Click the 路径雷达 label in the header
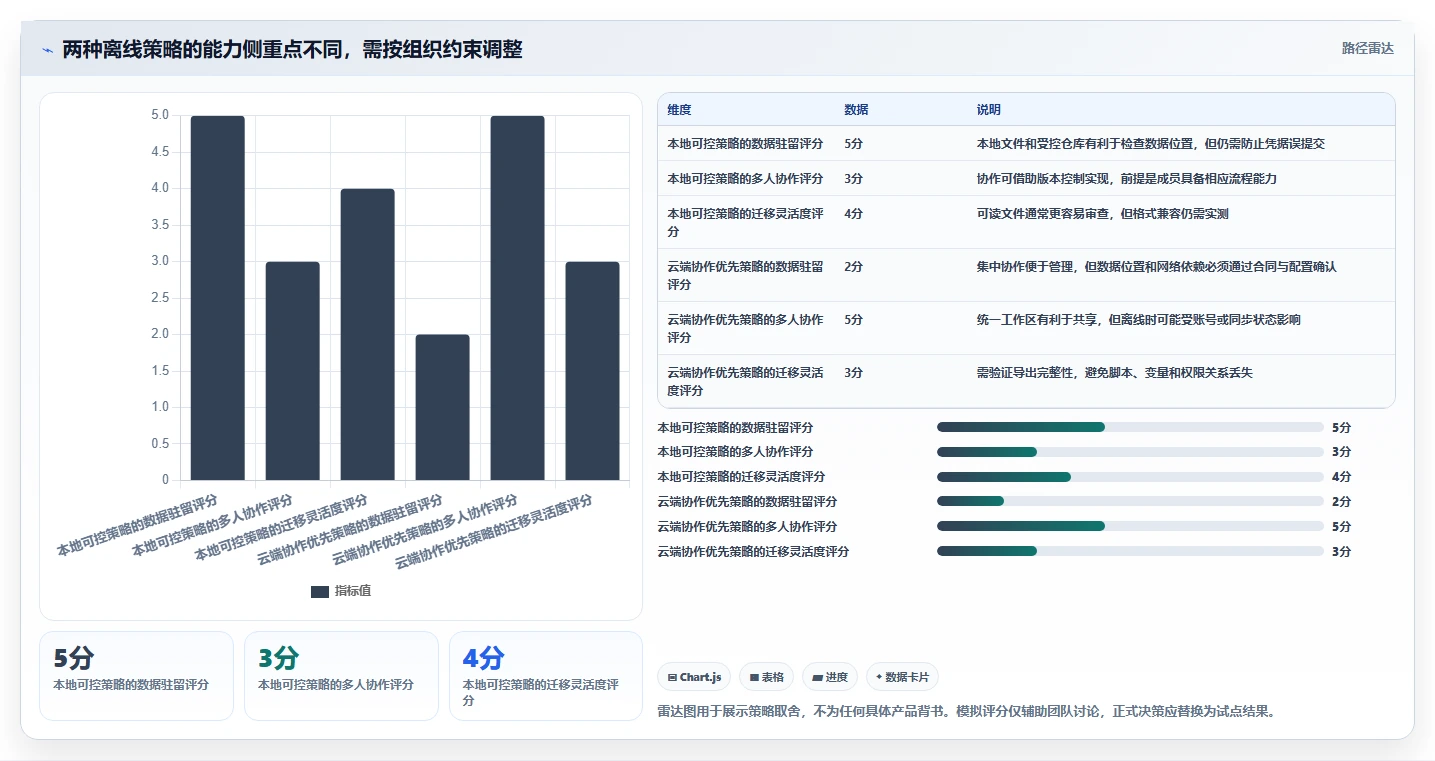1435x761 pixels. (x=1367, y=48)
